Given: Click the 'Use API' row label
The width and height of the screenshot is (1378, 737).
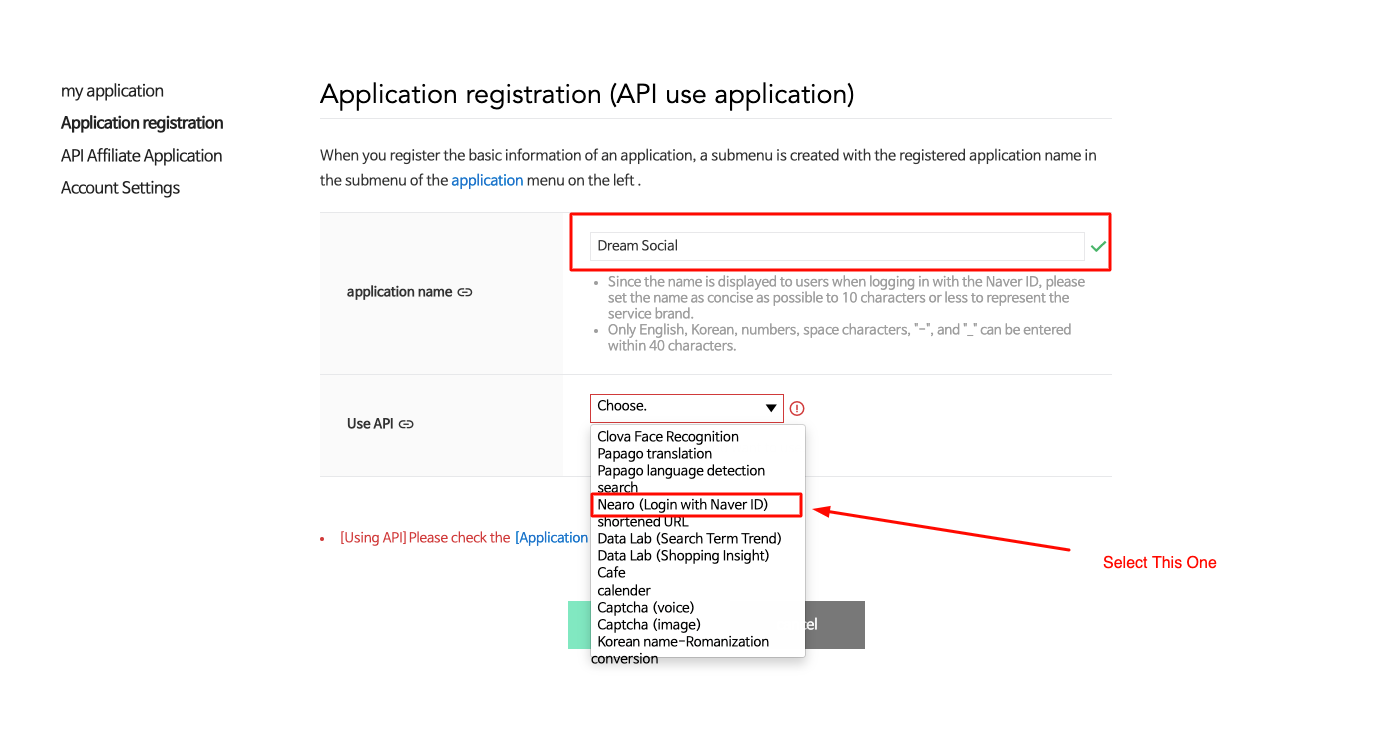Looking at the screenshot, I should click(370, 424).
